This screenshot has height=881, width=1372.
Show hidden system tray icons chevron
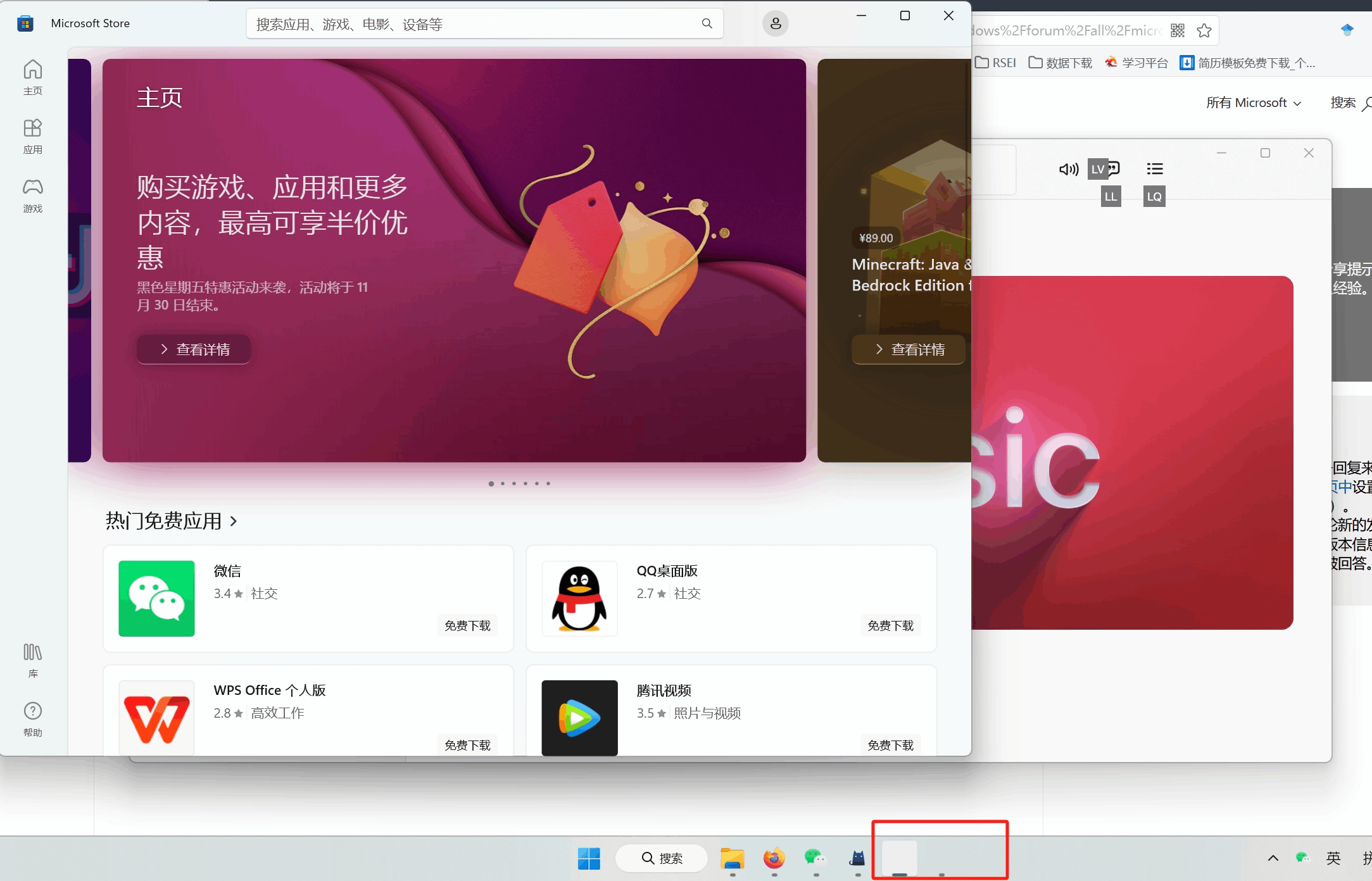tap(1273, 858)
